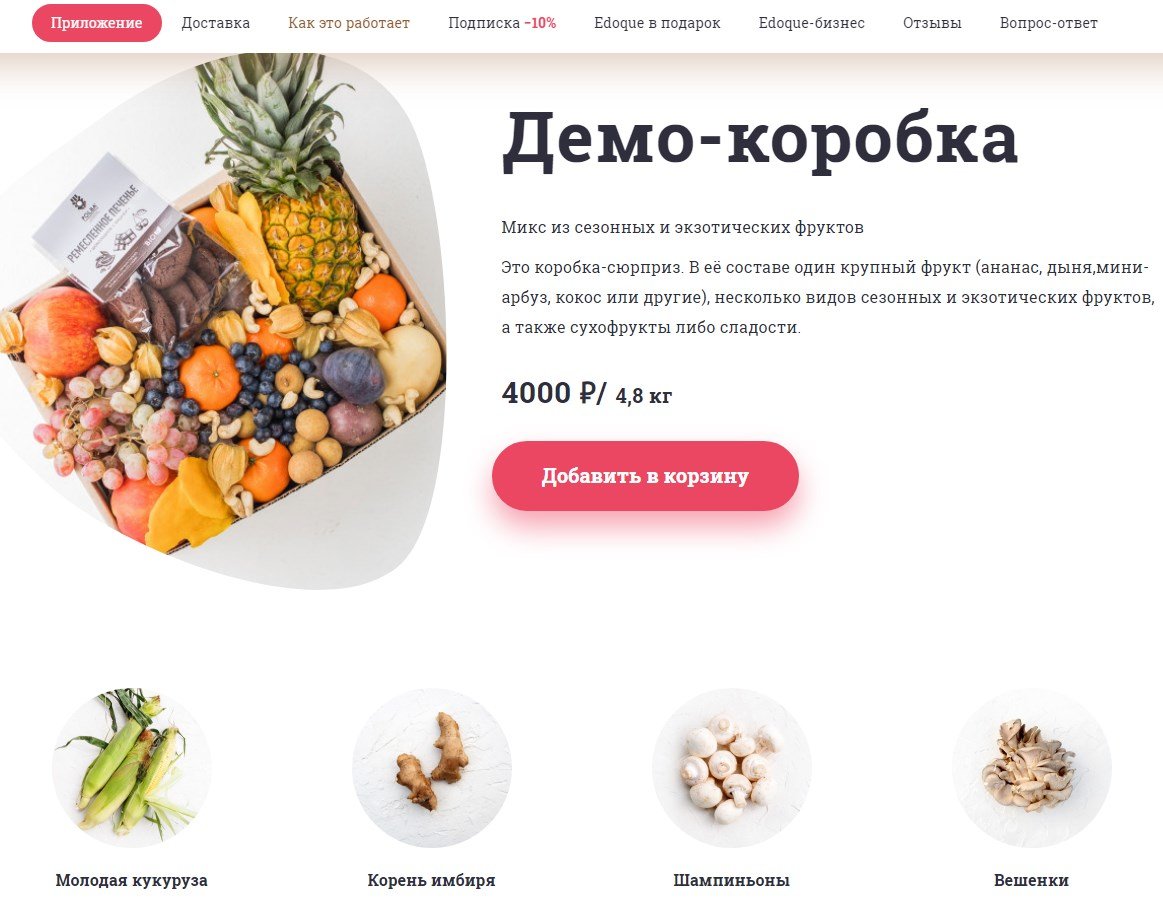Select the young corn round image
1163x902 pixels.
131,768
